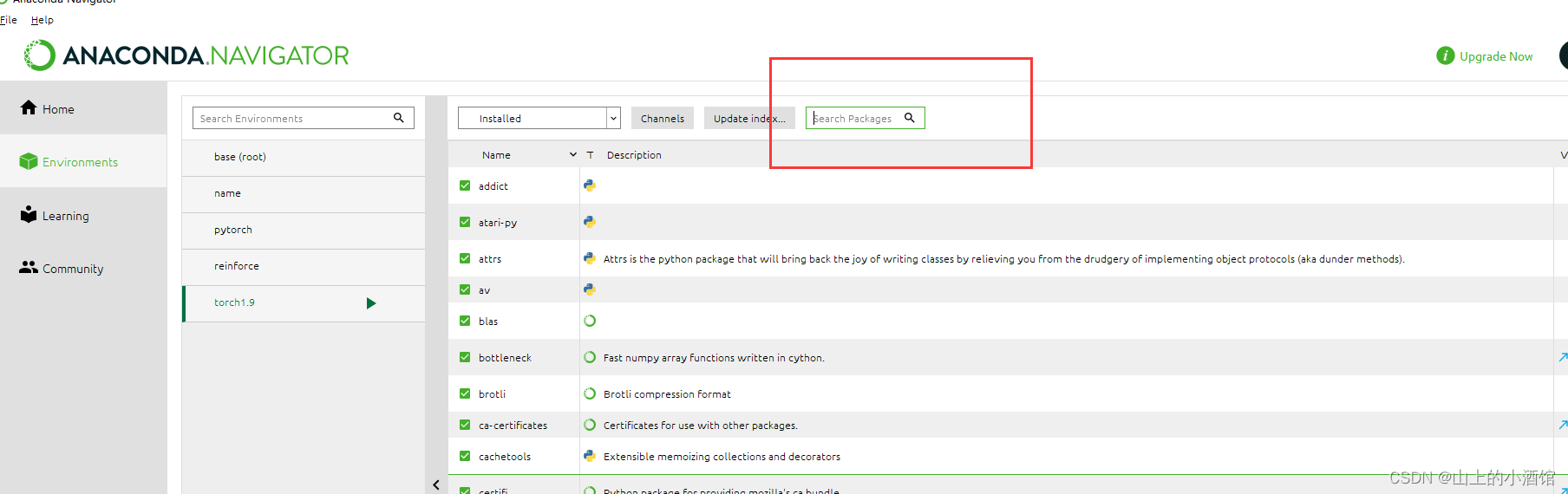Click the Channels button
Image resolution: width=1568 pixels, height=494 pixels.
(x=663, y=118)
